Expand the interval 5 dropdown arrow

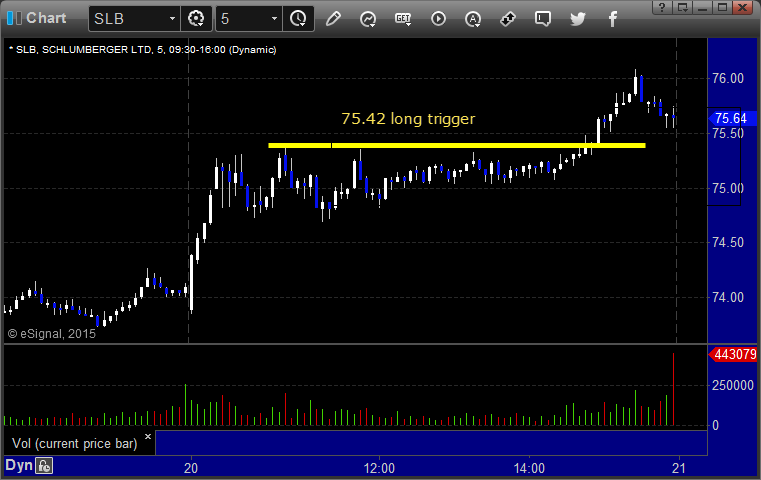point(274,19)
